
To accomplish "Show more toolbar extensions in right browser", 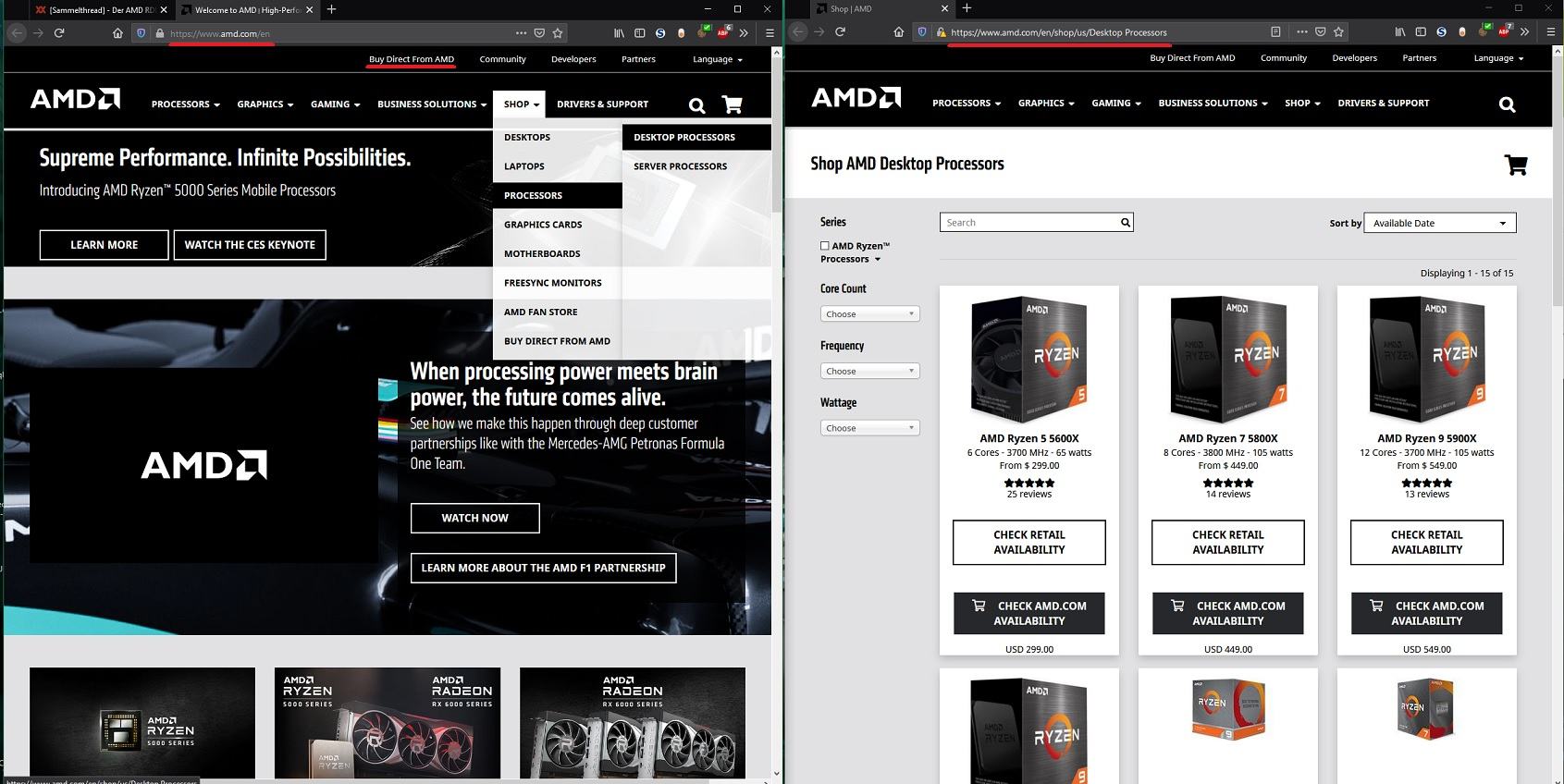I will [1524, 31].
